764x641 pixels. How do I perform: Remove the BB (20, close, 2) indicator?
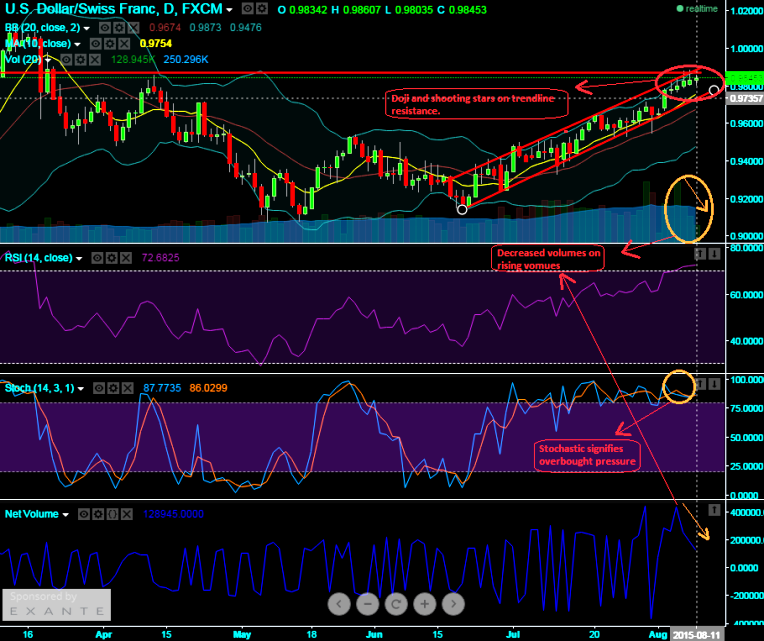point(133,28)
